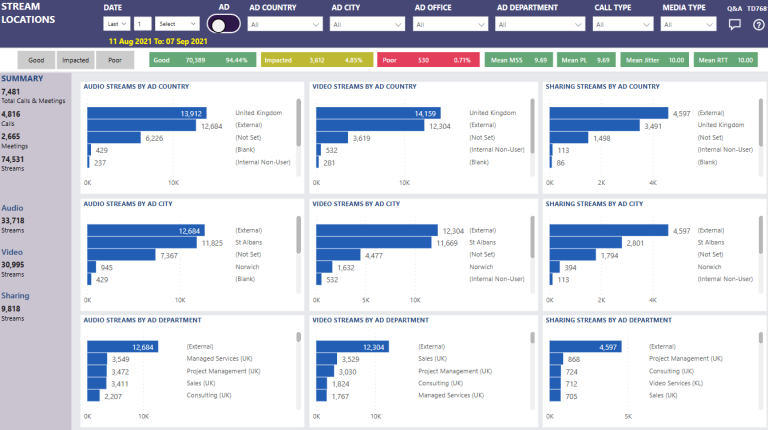768x430 pixels.
Task: Click the date range '11 Aug 2021 To: 07 Sep 2021'
Action: 158,42
